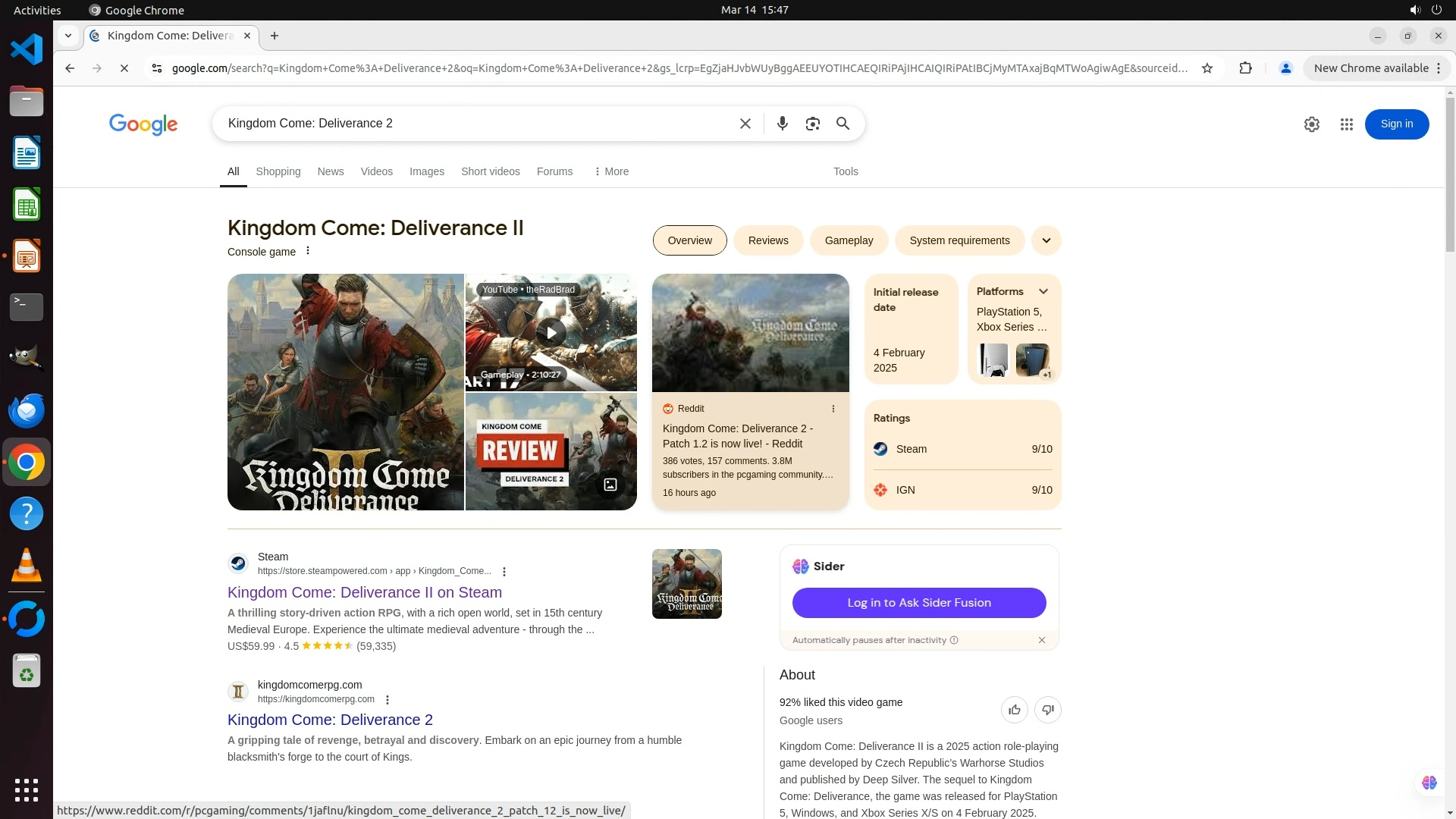Select the System requirements chip
Screen dimensions: 1456x819
tap(959, 240)
